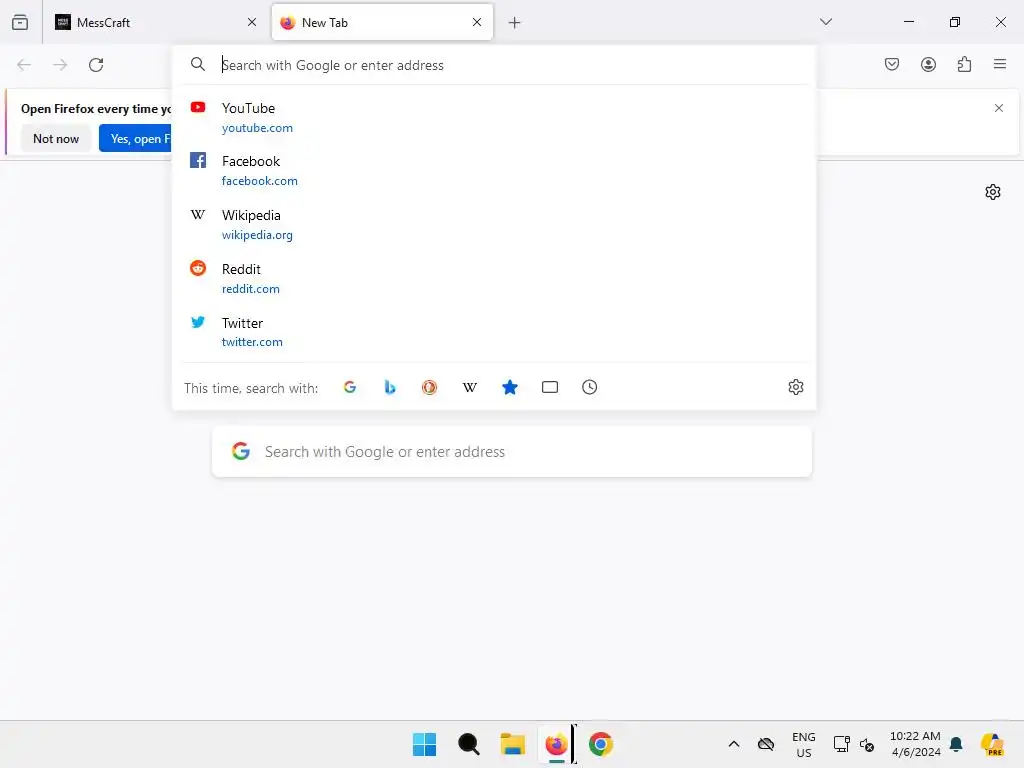Choose the Wikipedia suggestion

coord(494,225)
